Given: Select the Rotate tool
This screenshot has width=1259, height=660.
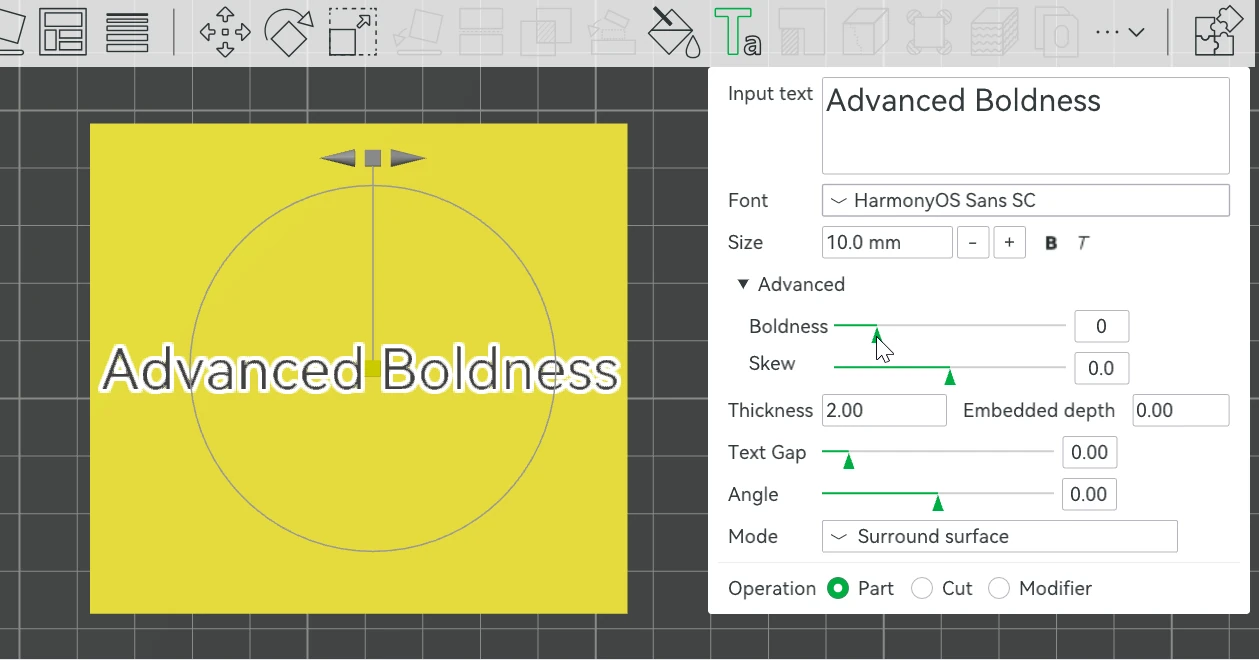Looking at the screenshot, I should (x=289, y=33).
